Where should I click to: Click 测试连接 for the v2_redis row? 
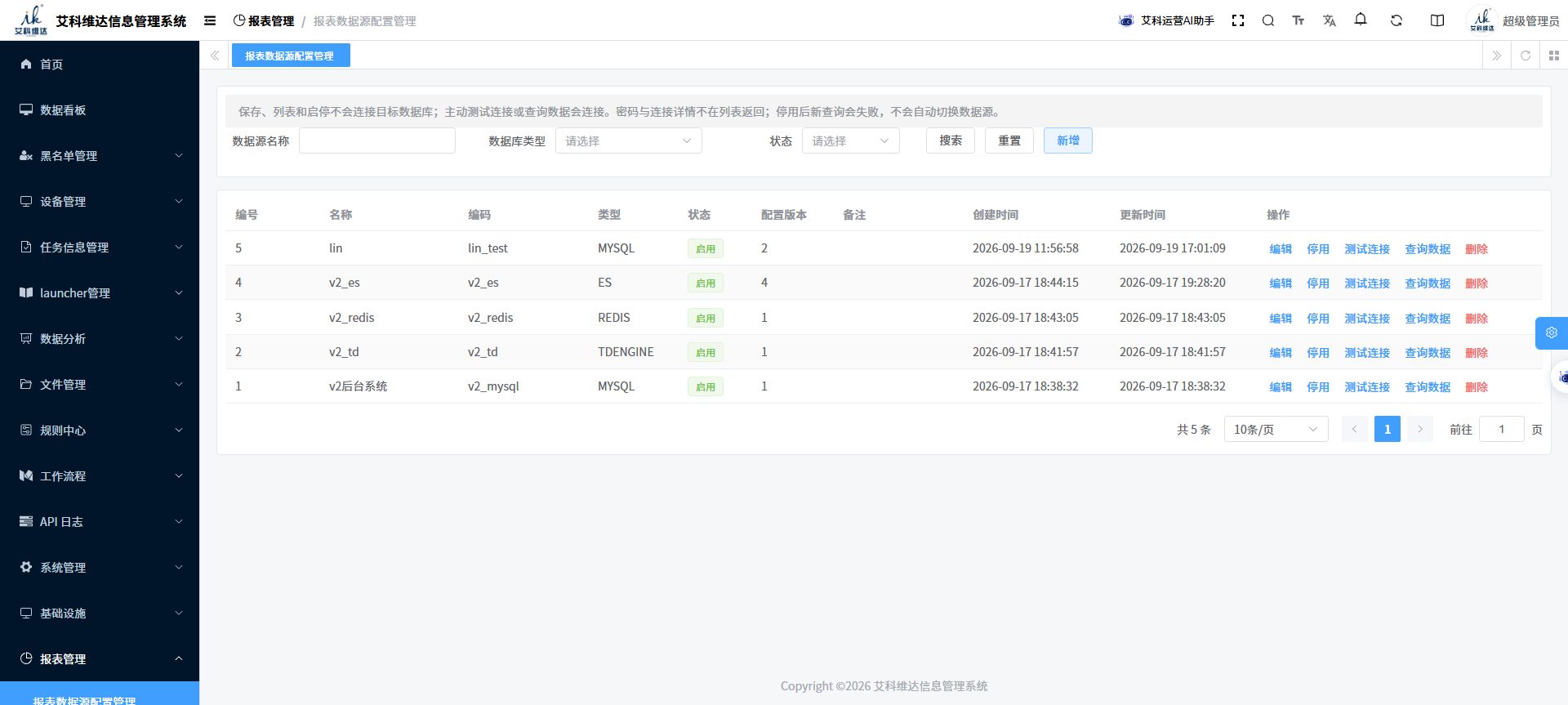(x=1367, y=319)
